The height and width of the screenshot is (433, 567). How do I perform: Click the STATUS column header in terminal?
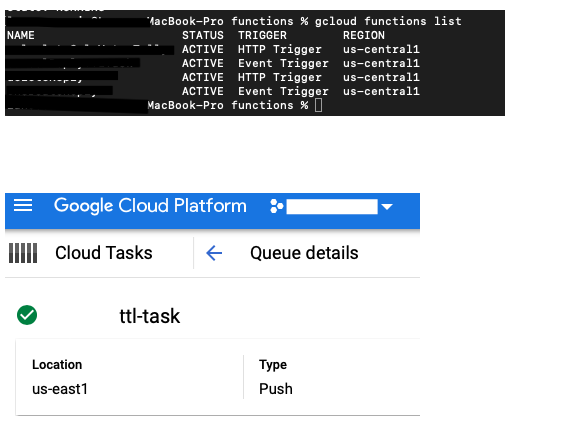tap(203, 35)
